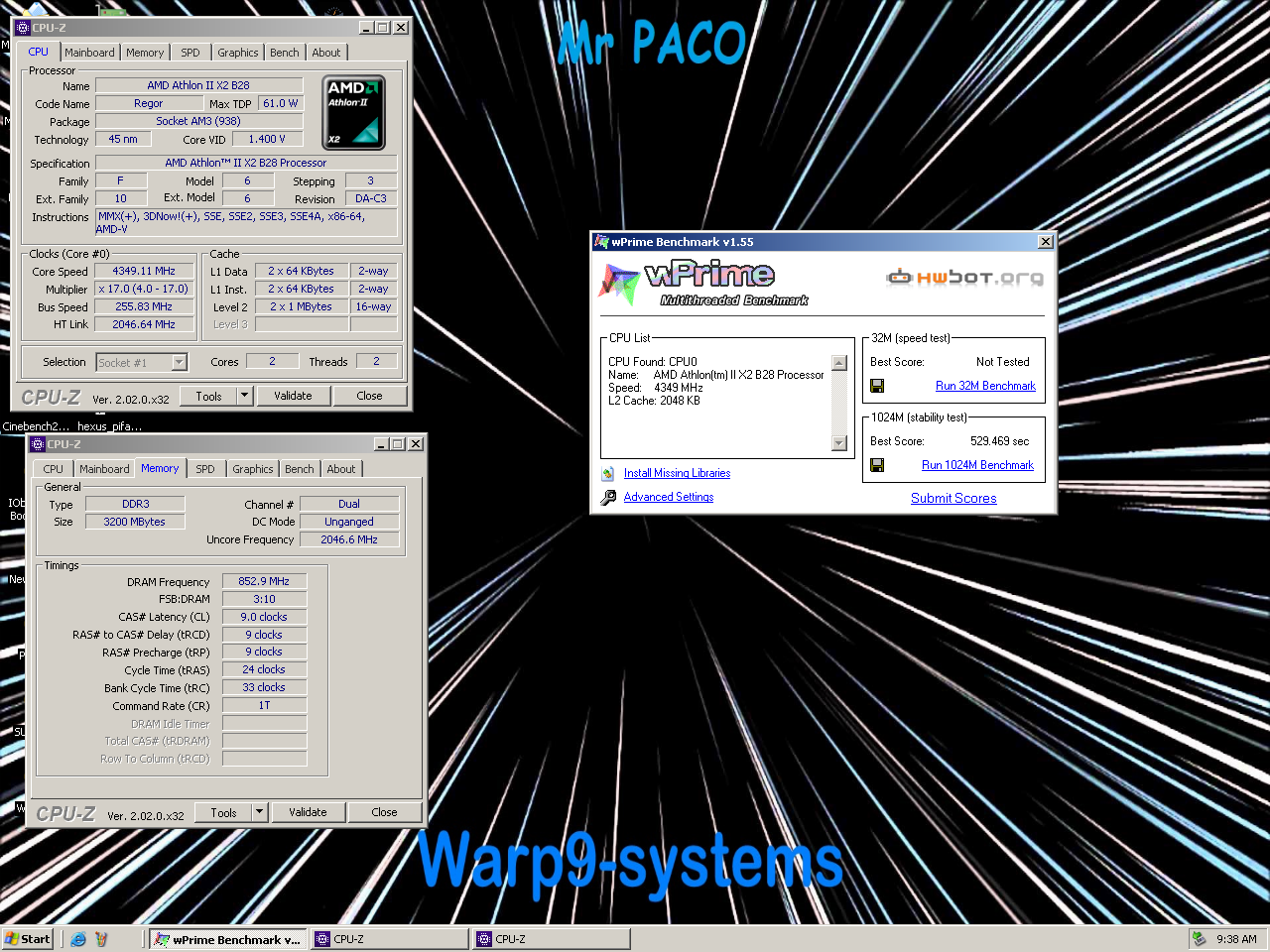
Task: Click Close button in top CPU-Z window
Action: coord(369,396)
